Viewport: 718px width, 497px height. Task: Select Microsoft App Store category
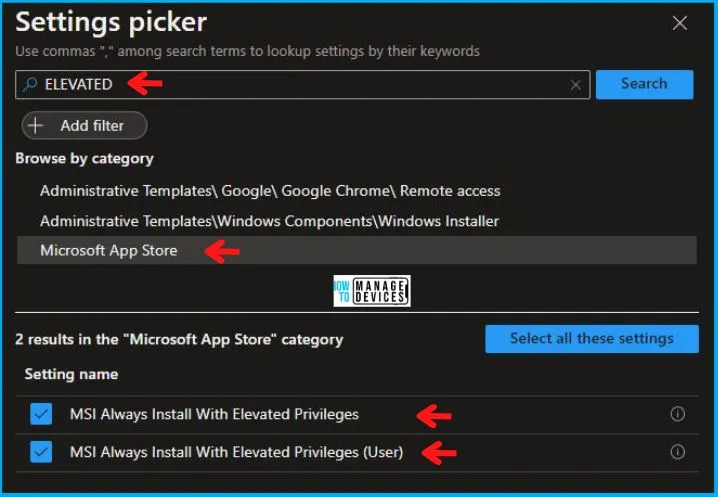tap(357, 250)
